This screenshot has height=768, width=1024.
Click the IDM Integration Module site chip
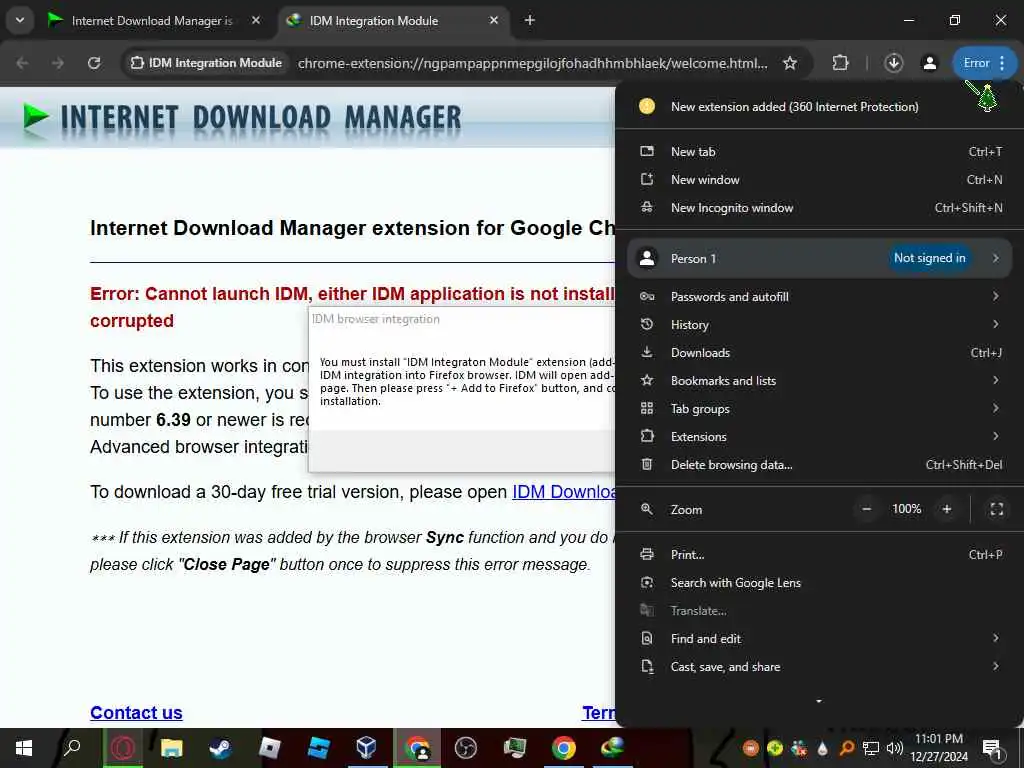click(x=206, y=63)
